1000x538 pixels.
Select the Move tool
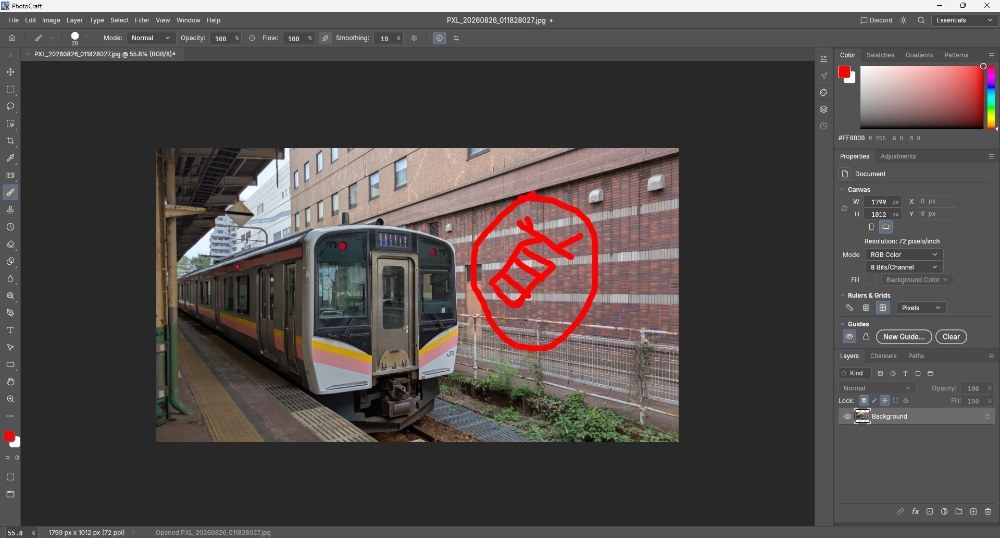click(x=10, y=72)
